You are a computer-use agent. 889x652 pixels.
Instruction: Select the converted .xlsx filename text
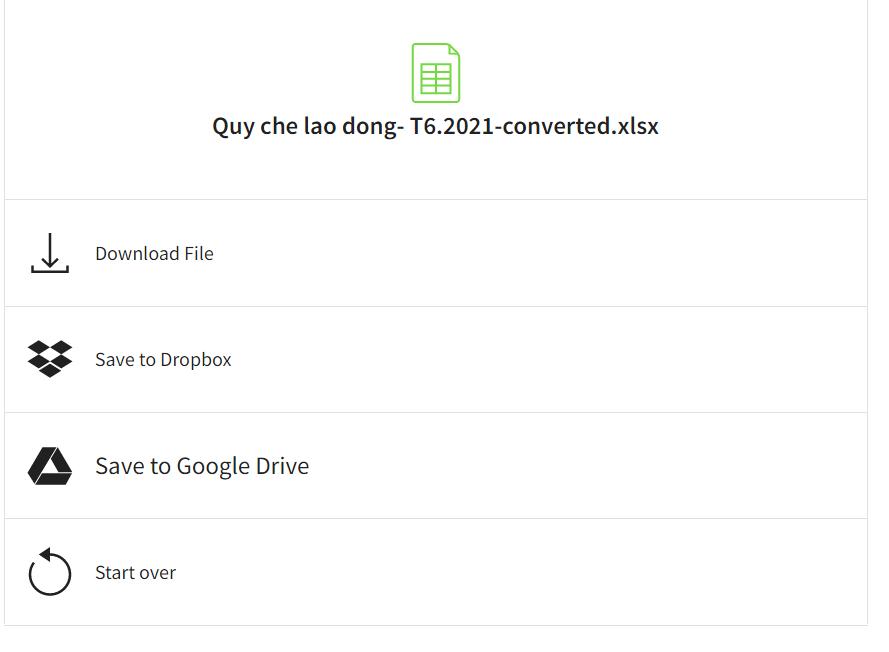coord(435,126)
